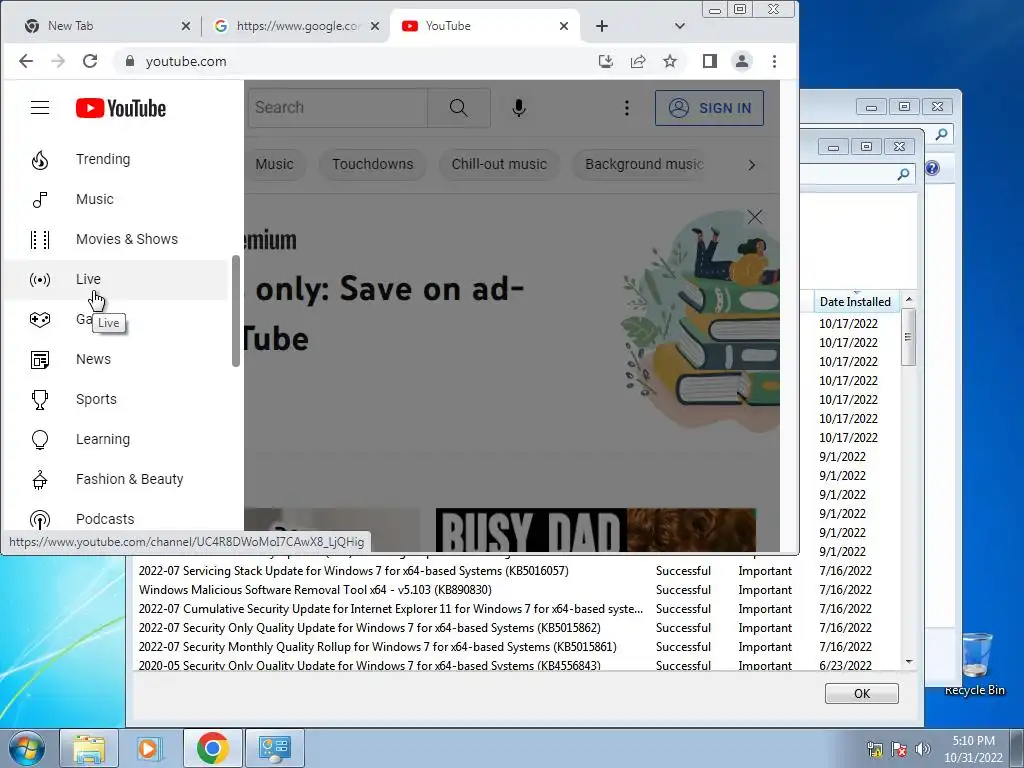Click the volume speaker tray icon
This screenshot has width=1024, height=768.
(x=922, y=749)
